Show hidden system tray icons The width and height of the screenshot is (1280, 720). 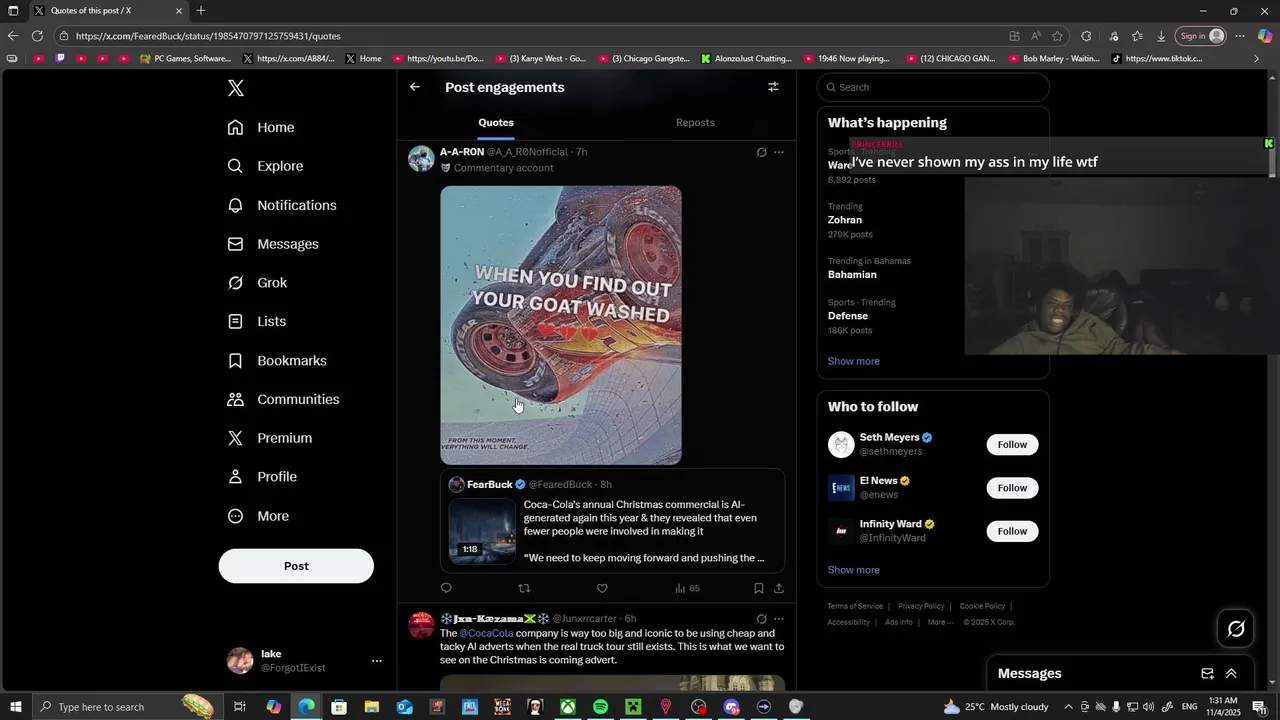[1068, 707]
